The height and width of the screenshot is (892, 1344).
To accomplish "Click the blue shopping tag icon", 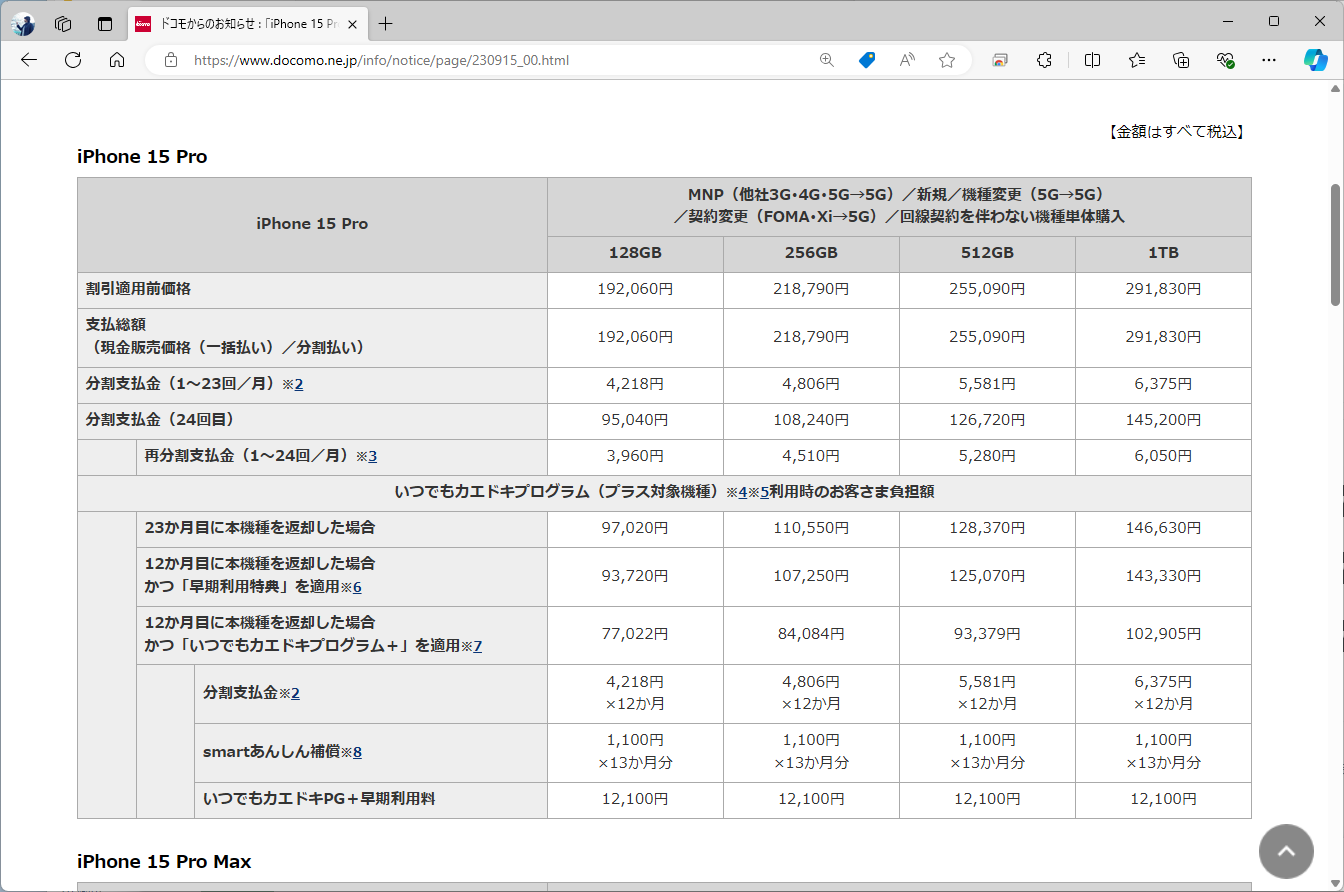I will (x=866, y=60).
